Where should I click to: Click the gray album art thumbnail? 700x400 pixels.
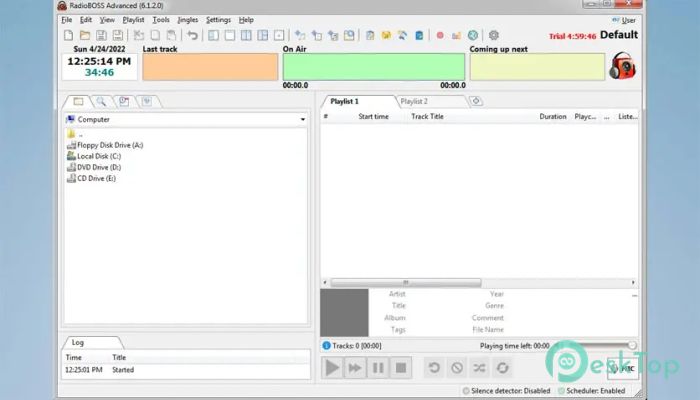pyautogui.click(x=344, y=312)
